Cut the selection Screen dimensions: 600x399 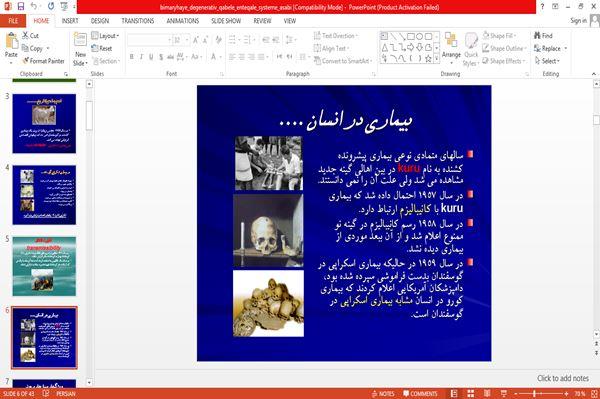click(30, 36)
